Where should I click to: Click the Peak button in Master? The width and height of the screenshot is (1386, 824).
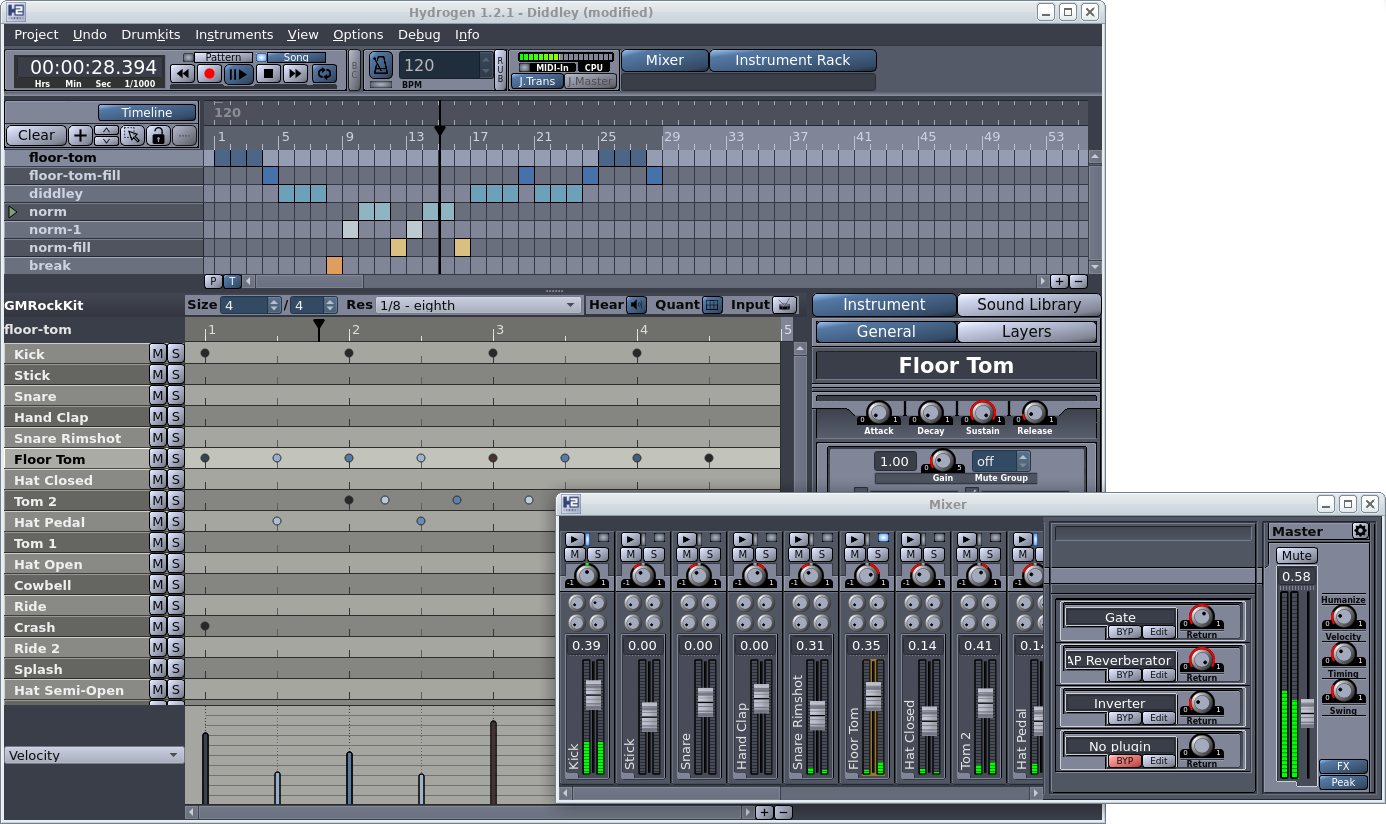point(1343,782)
